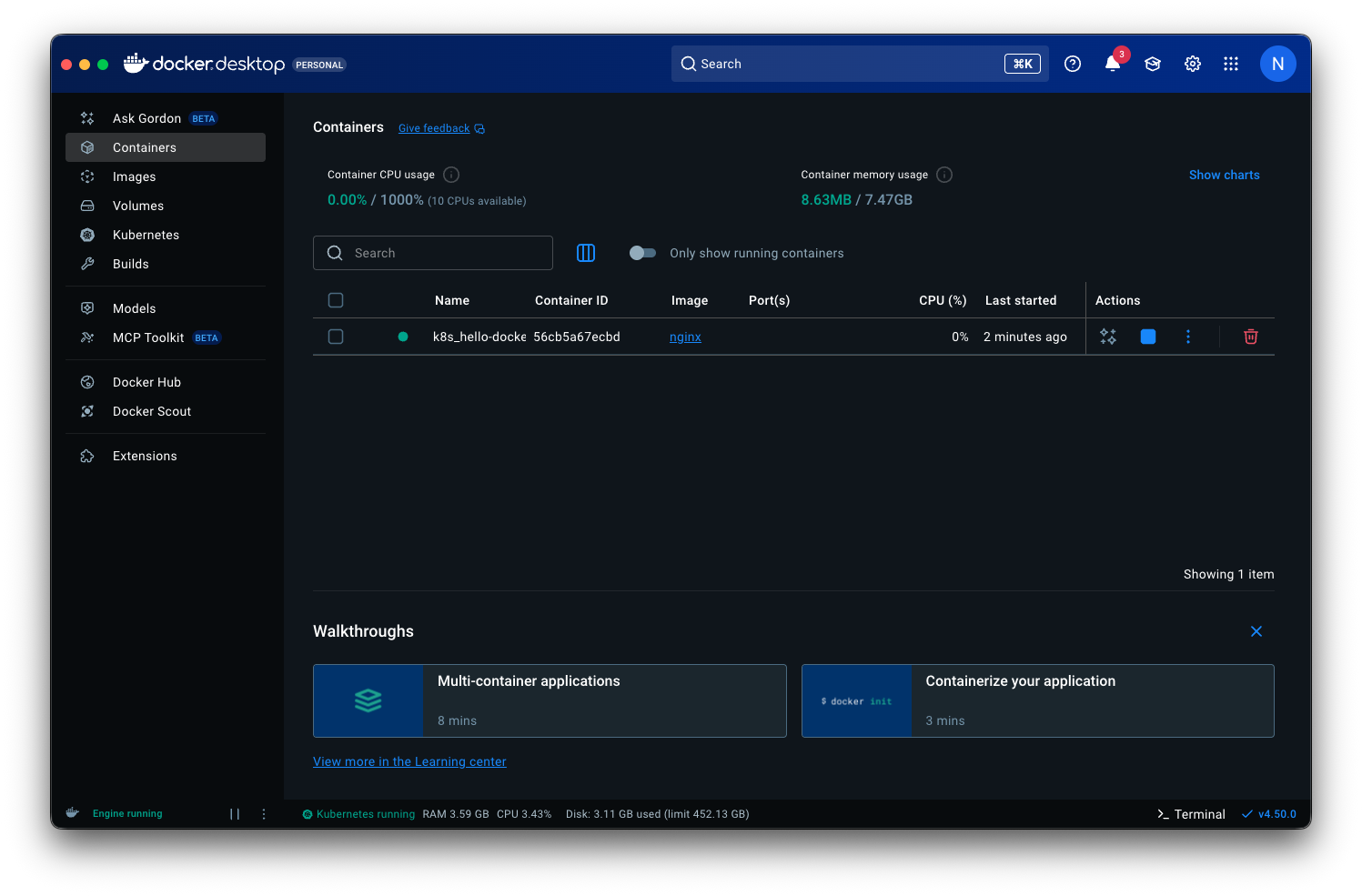Open the k8s_hello-docke container name

(479, 337)
